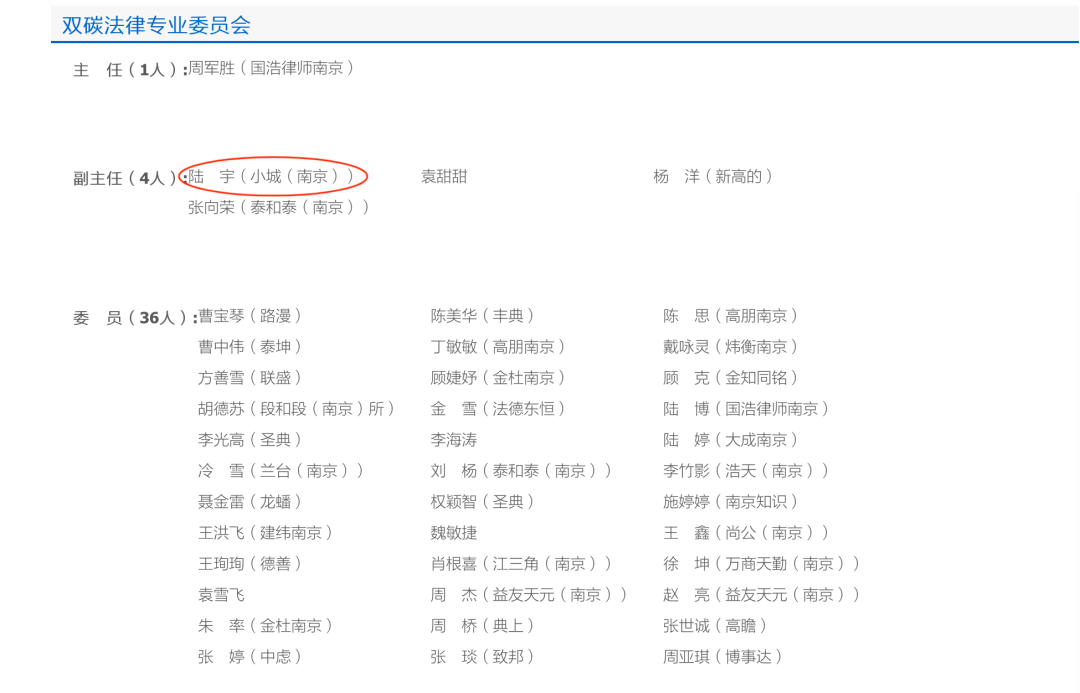
Task: Select 曹中伟（泰坤）
Action: [250, 347]
